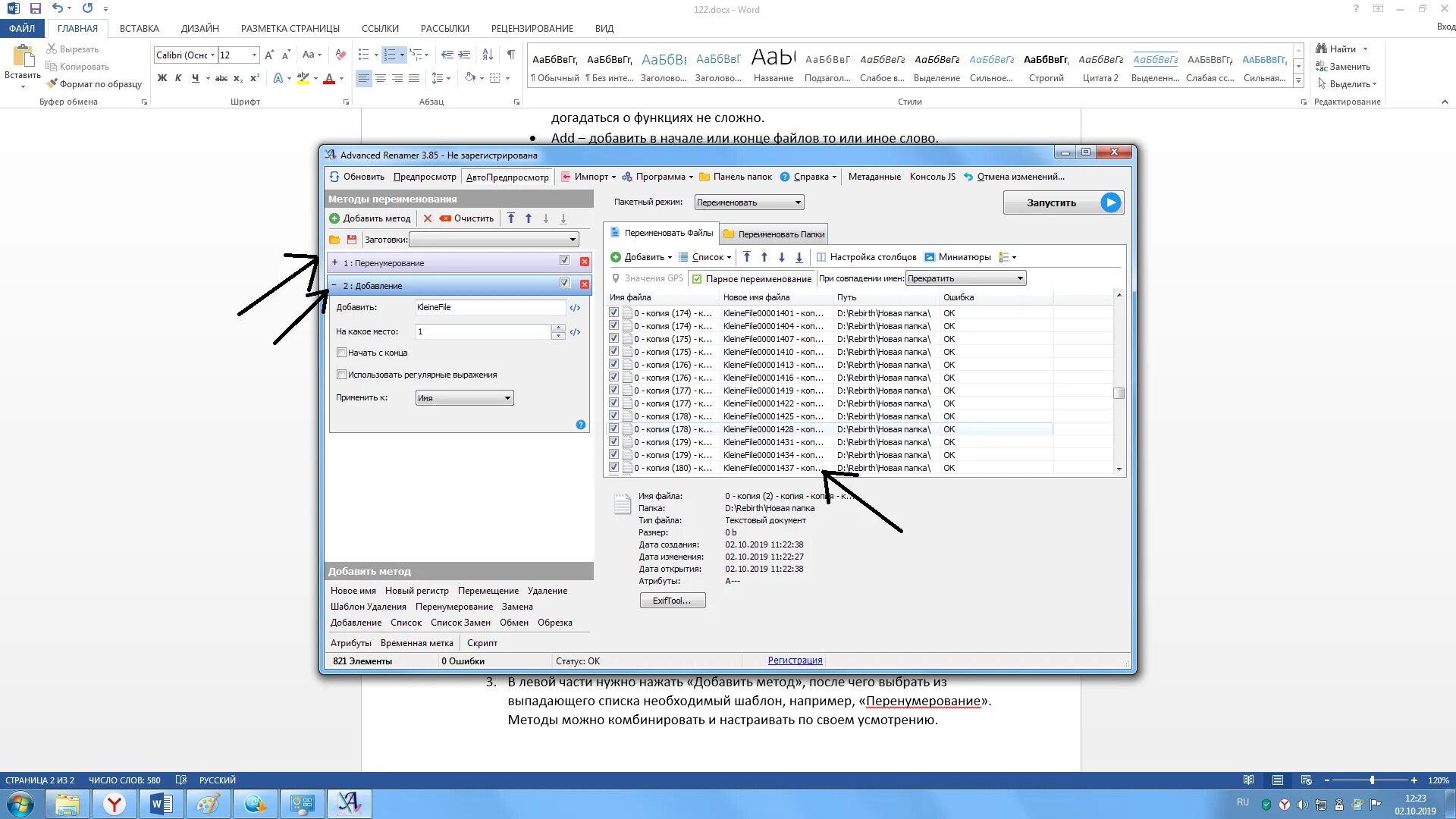Open preset folder icon next to Заготовки
Image resolution: width=1456 pixels, height=819 pixels.
(x=334, y=240)
